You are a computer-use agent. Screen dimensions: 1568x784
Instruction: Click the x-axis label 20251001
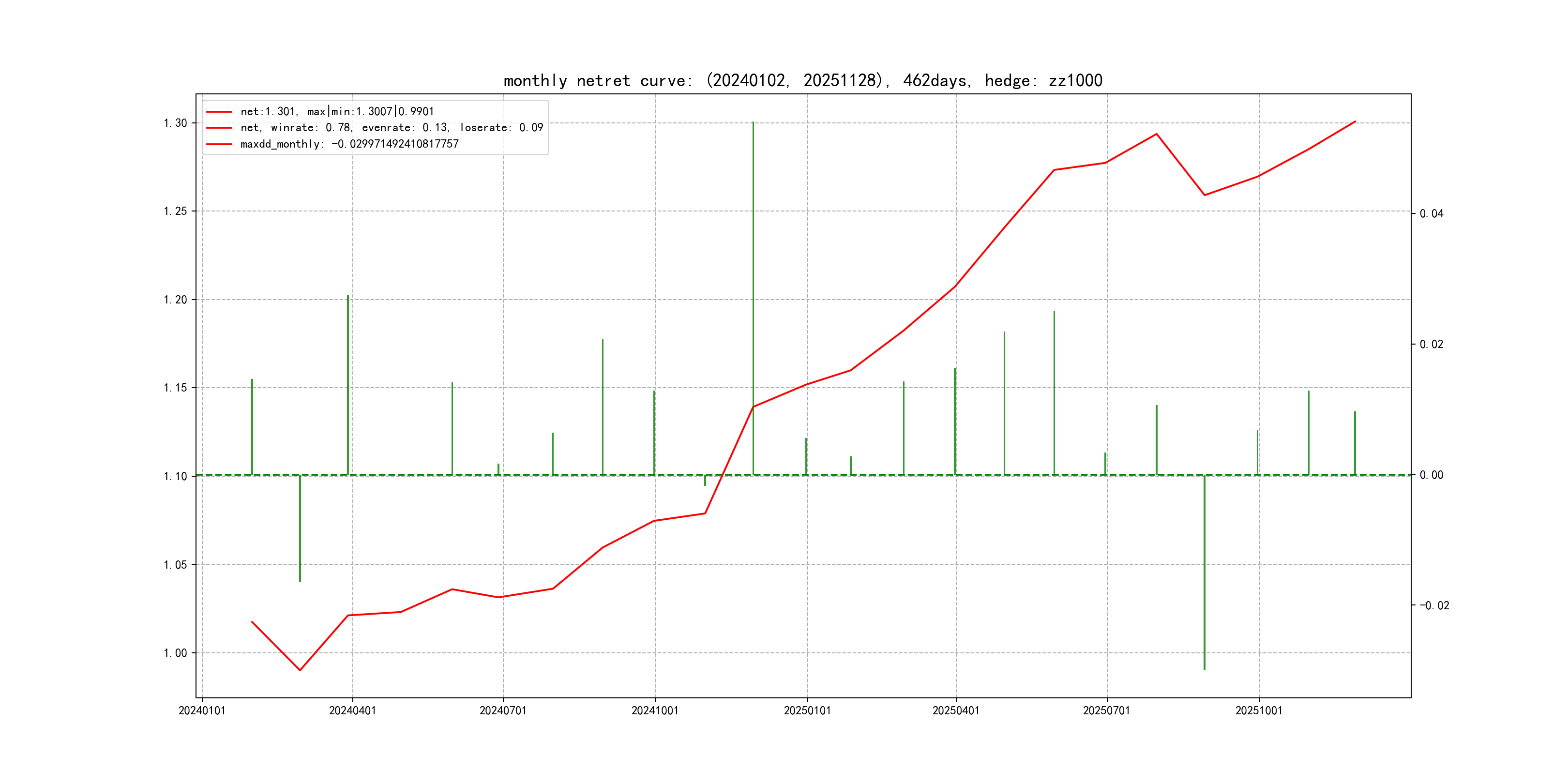pos(1258,710)
